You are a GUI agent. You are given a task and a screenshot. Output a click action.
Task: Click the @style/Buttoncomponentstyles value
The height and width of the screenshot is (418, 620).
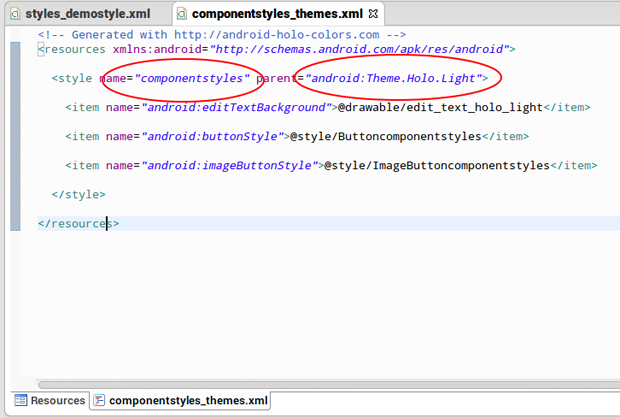386,136
